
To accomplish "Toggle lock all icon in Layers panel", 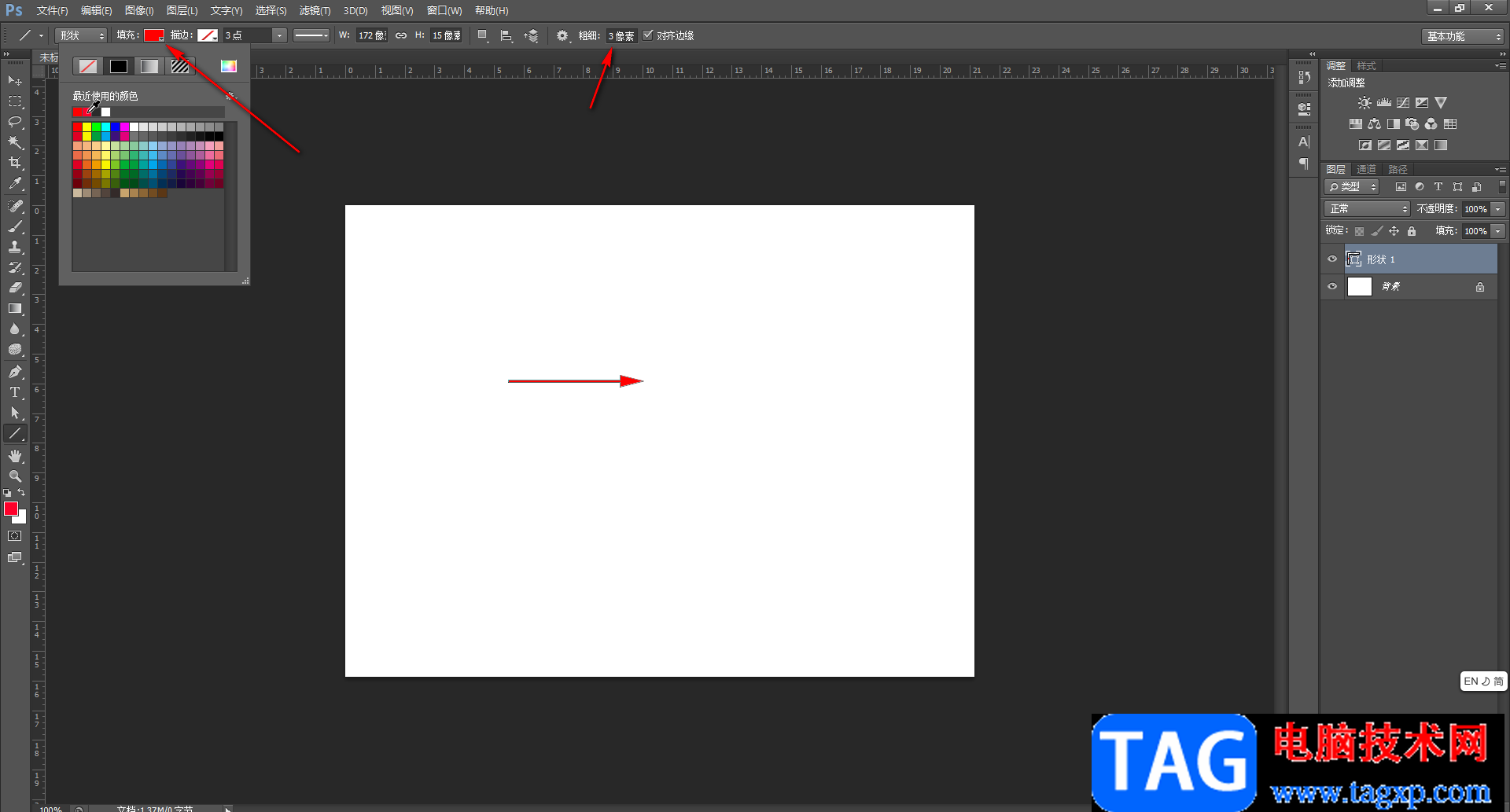I will click(x=1412, y=231).
